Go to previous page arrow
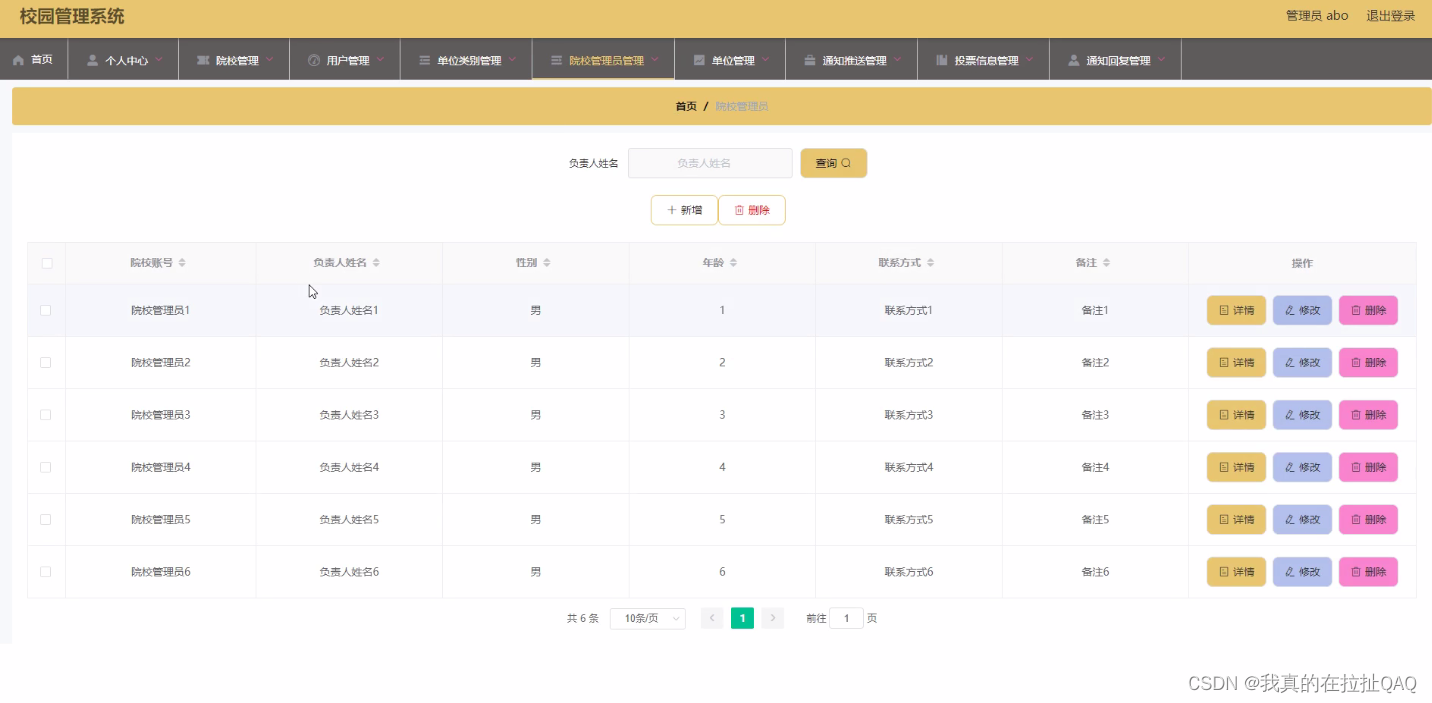The height and width of the screenshot is (703, 1432). pyautogui.click(x=712, y=618)
